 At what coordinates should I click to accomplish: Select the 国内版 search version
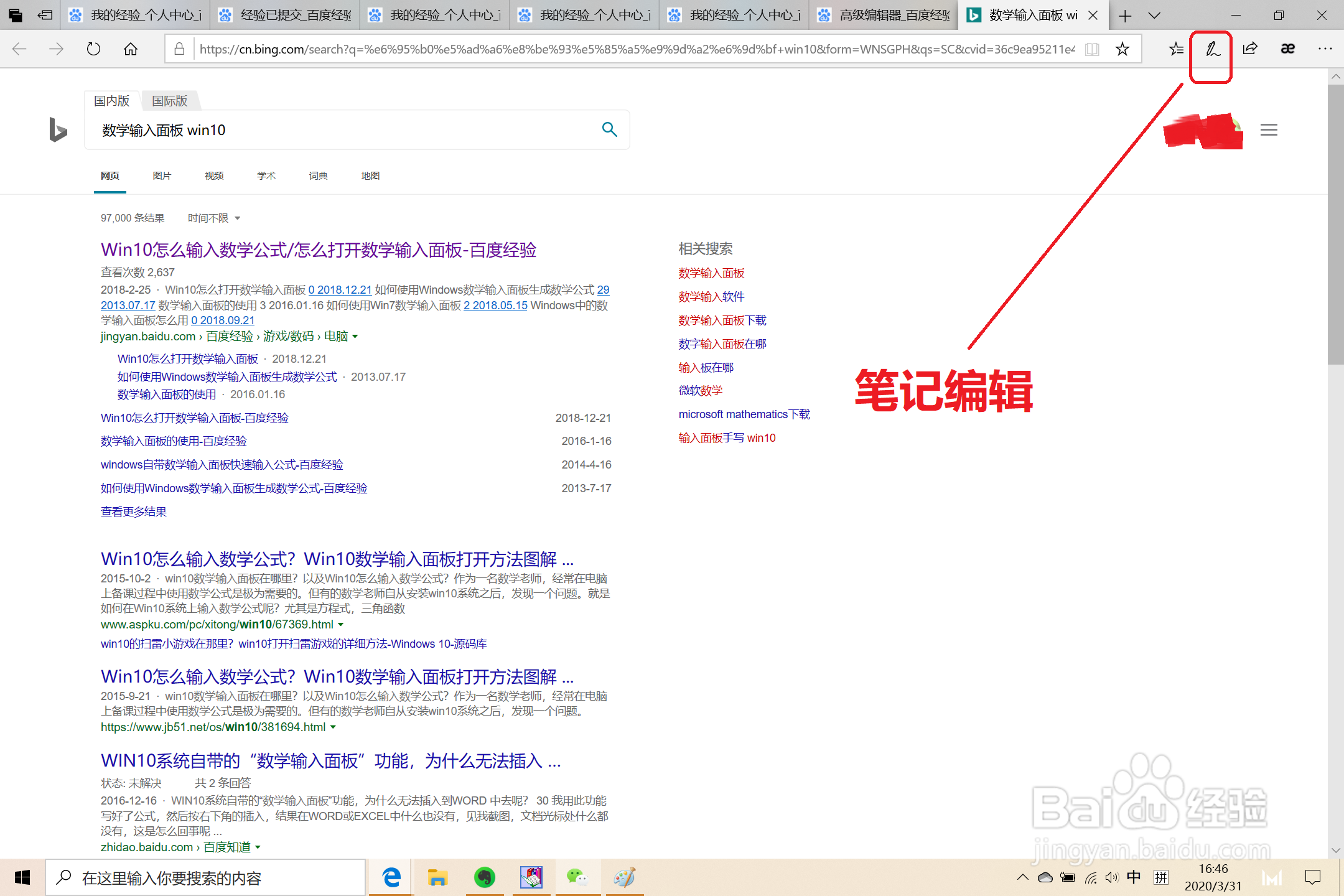coord(112,101)
